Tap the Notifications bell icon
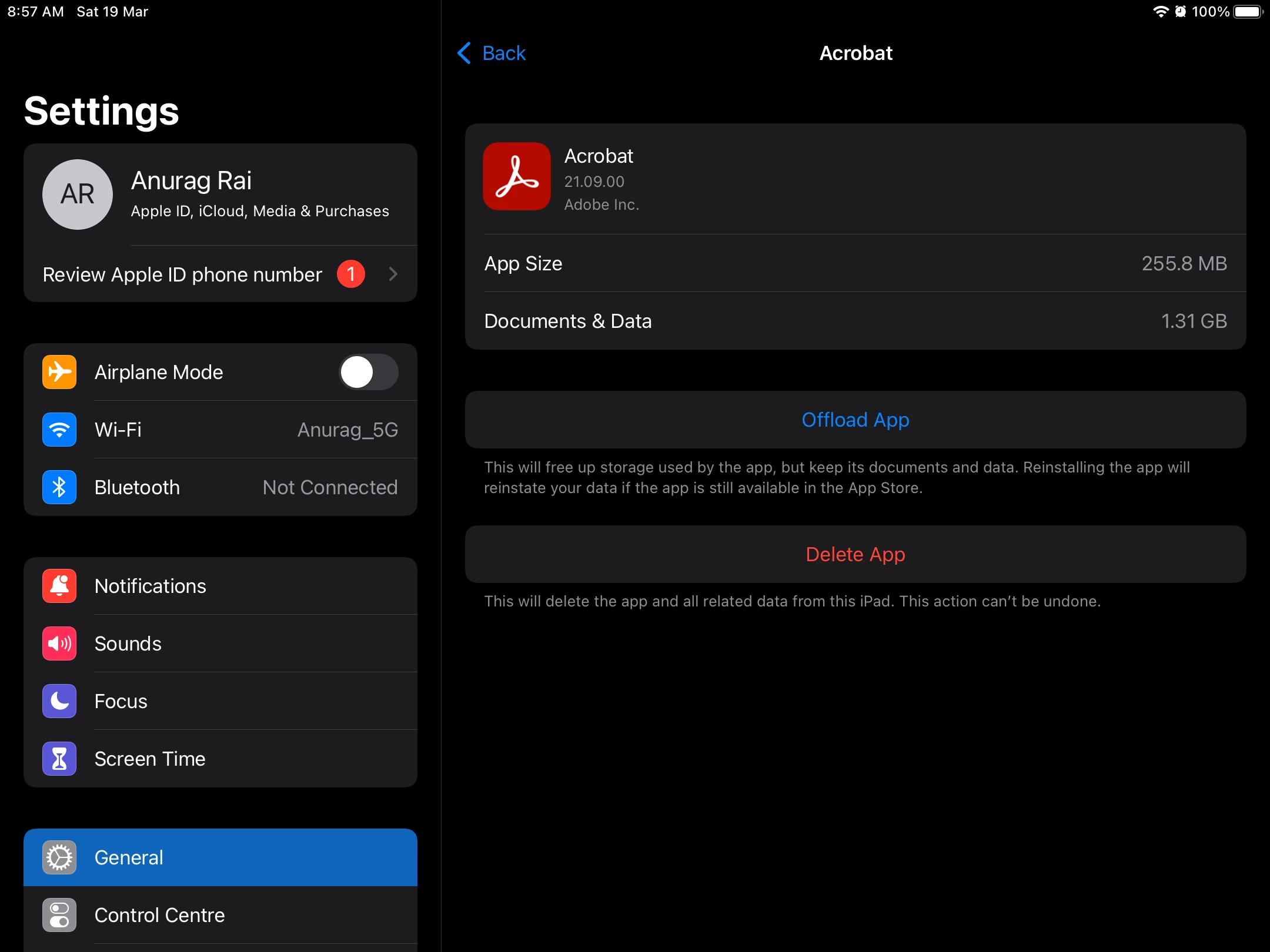 coord(59,586)
